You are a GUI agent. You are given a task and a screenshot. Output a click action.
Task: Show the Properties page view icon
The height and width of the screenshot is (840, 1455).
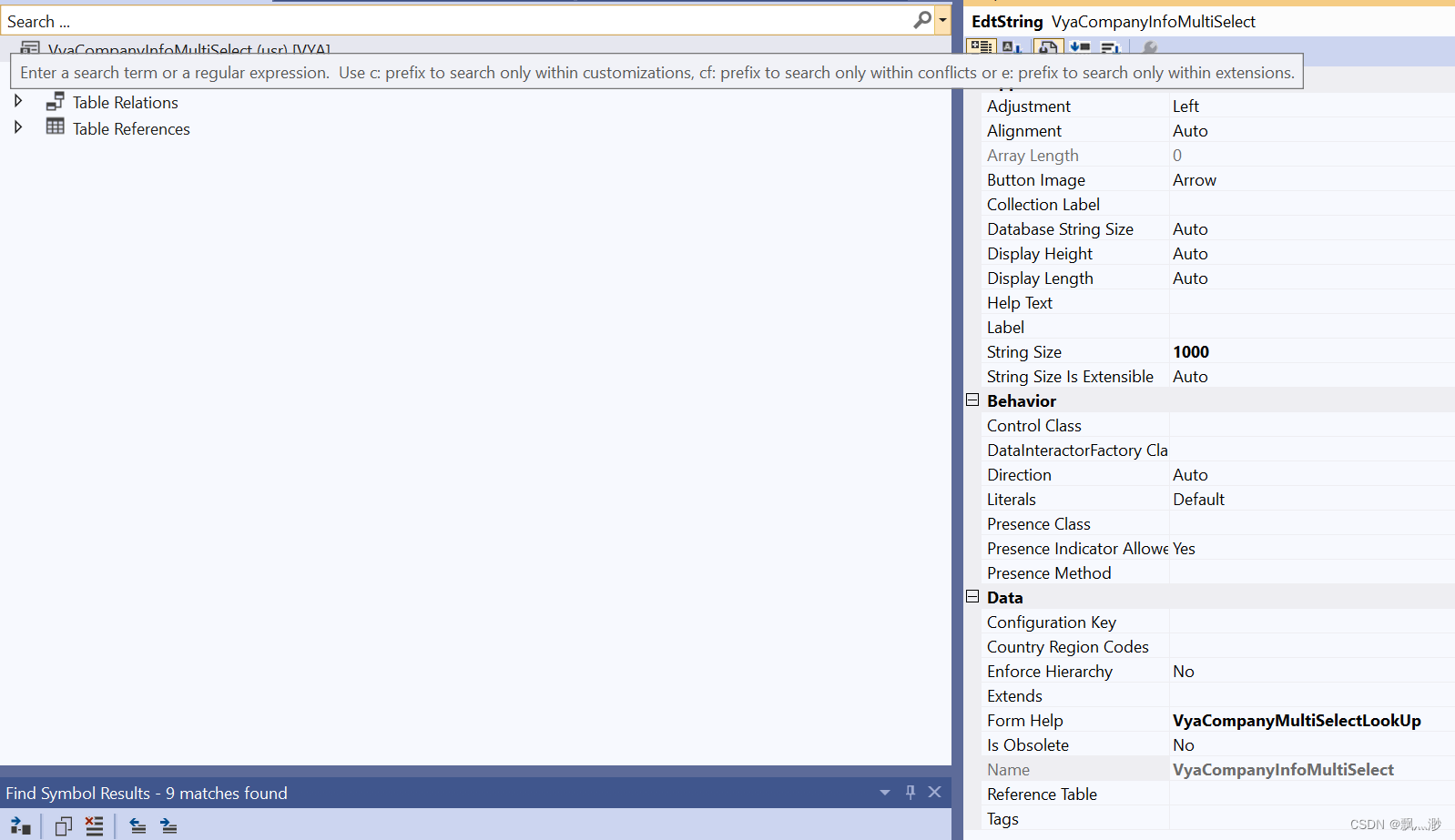tap(1048, 46)
